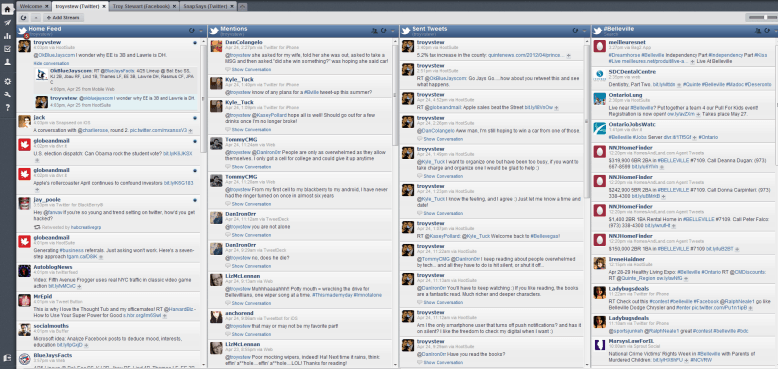Open the refresh interval dropdown beside Add Stream
778x369 pixels.
(x=36, y=18)
